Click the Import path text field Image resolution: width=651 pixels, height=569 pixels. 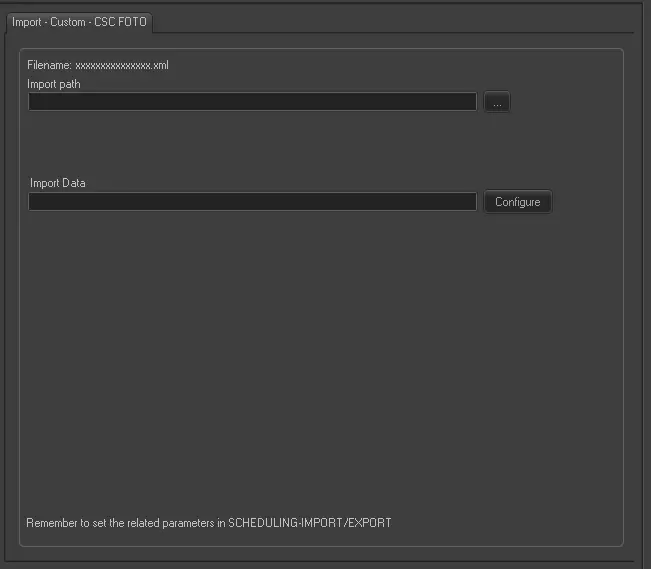[x=252, y=102]
